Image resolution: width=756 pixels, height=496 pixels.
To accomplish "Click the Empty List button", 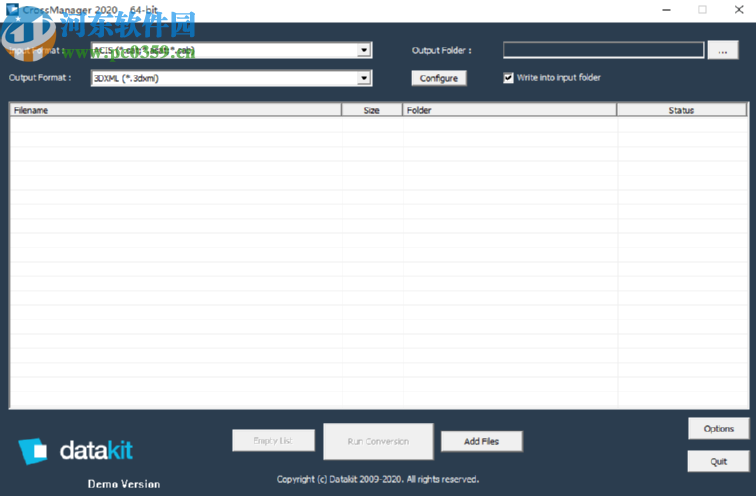I will [x=273, y=441].
